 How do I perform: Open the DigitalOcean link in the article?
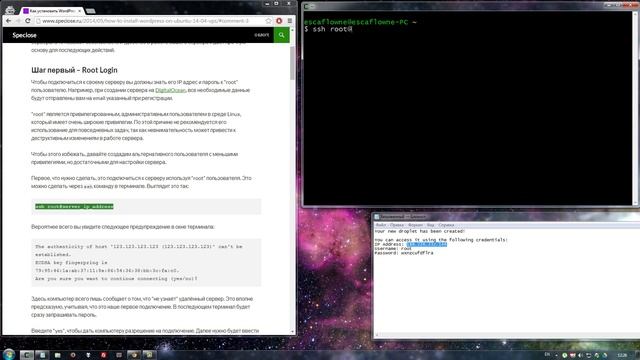(171, 90)
